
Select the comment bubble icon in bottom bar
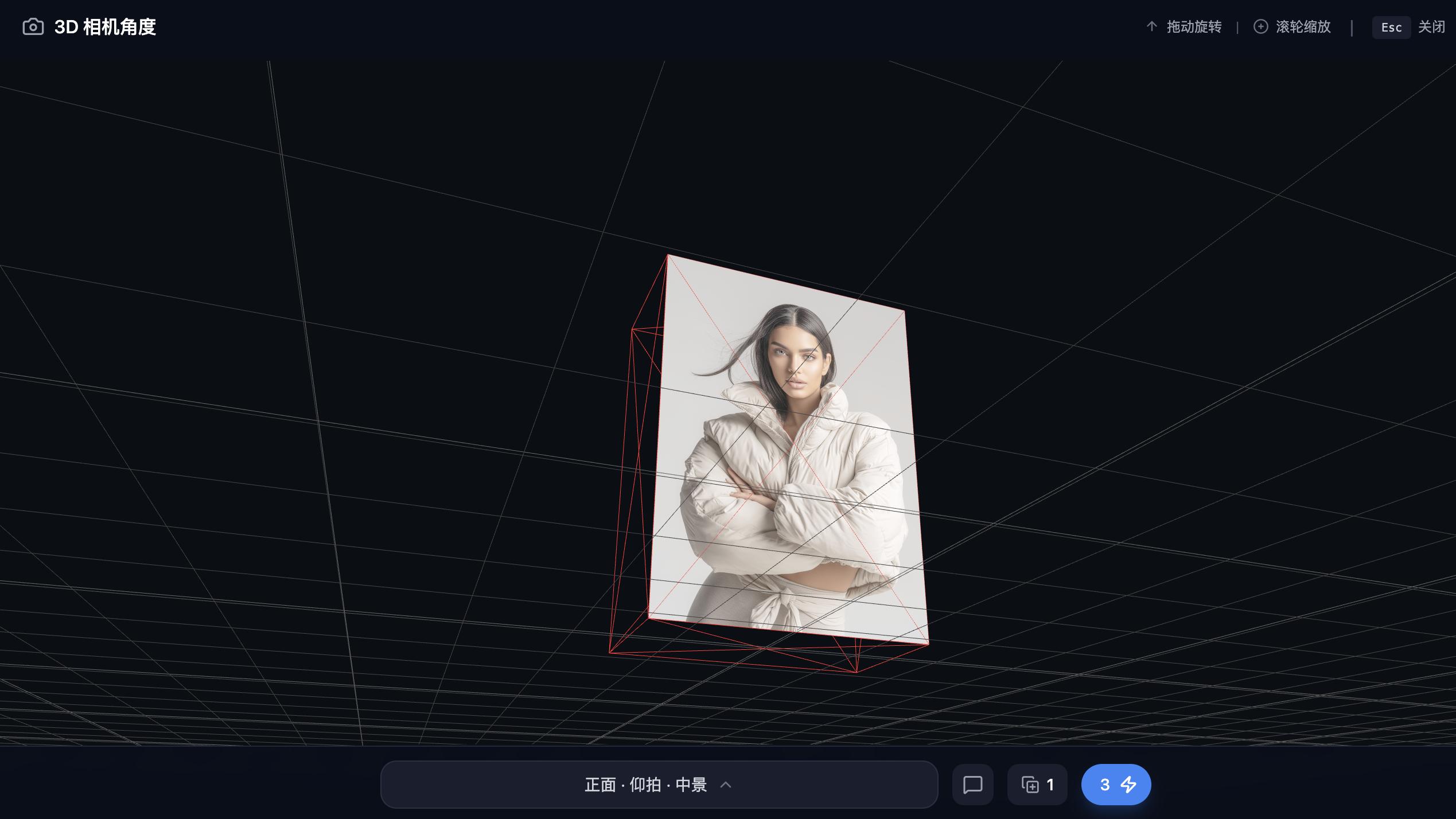[972, 785]
